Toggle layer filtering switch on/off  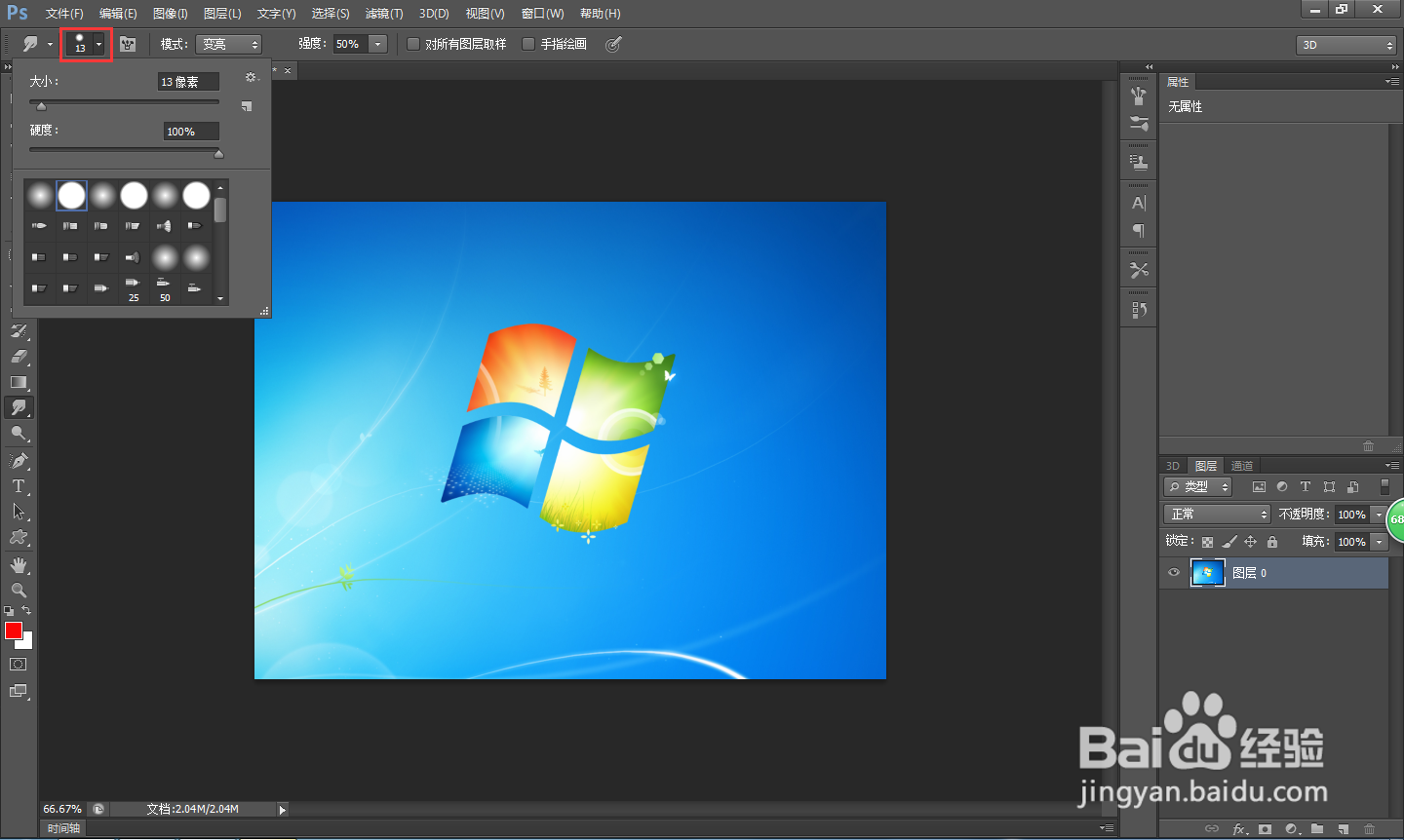pyautogui.click(x=1384, y=486)
